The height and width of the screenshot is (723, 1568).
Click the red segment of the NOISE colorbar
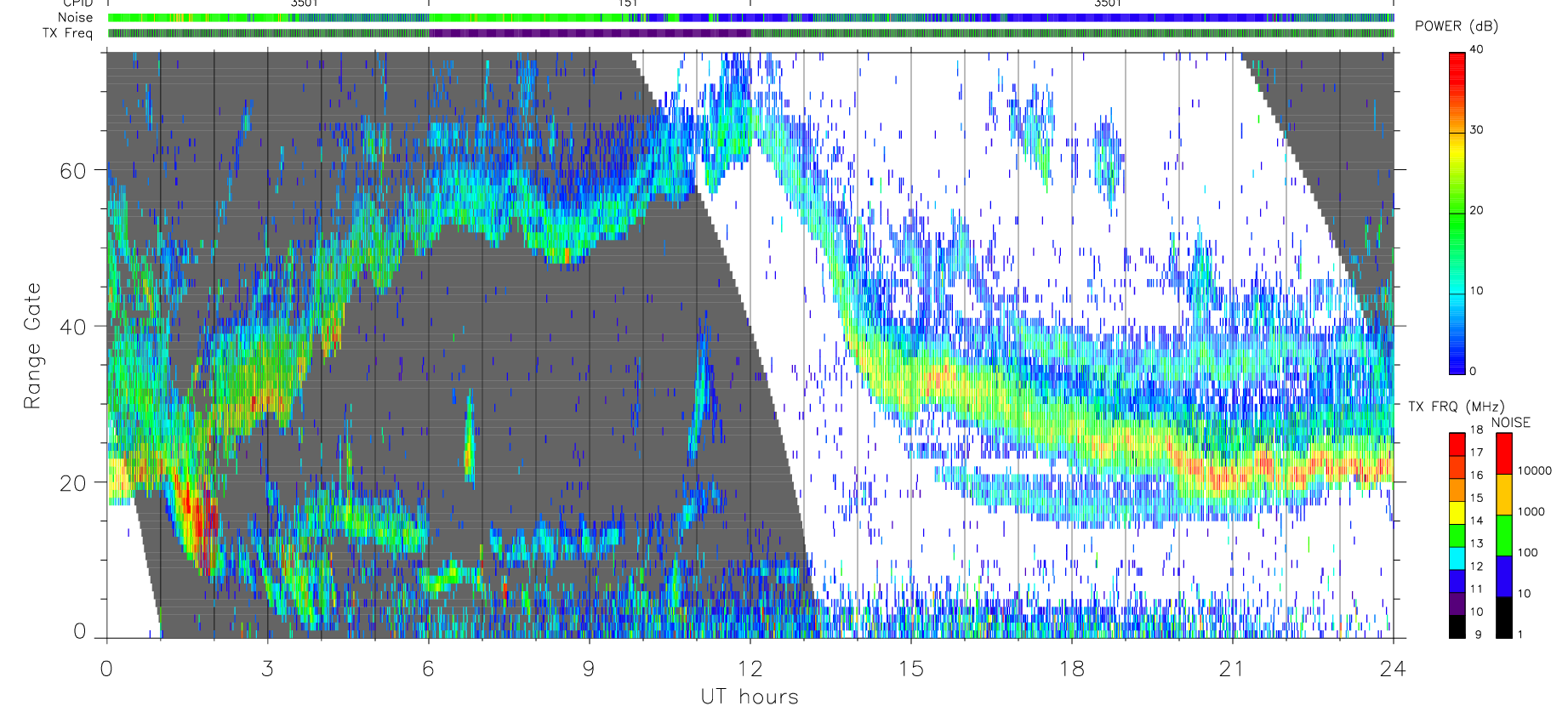1504,453
